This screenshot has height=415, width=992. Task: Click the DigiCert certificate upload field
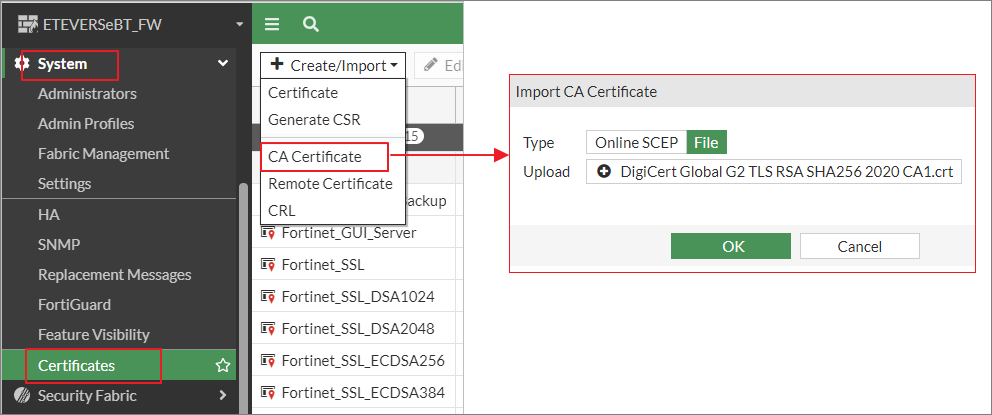point(774,171)
